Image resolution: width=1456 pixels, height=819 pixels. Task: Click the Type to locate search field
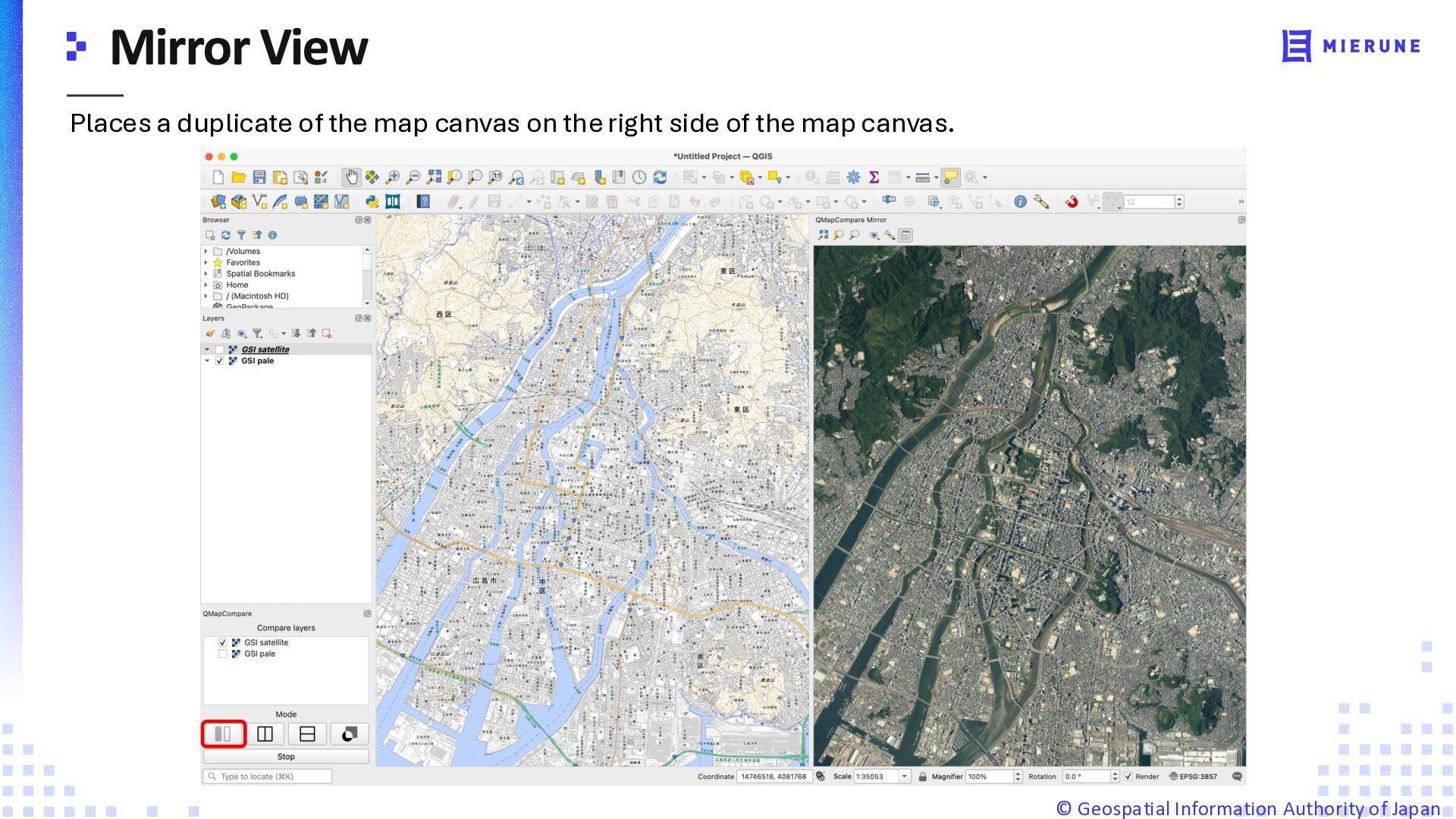(x=268, y=777)
